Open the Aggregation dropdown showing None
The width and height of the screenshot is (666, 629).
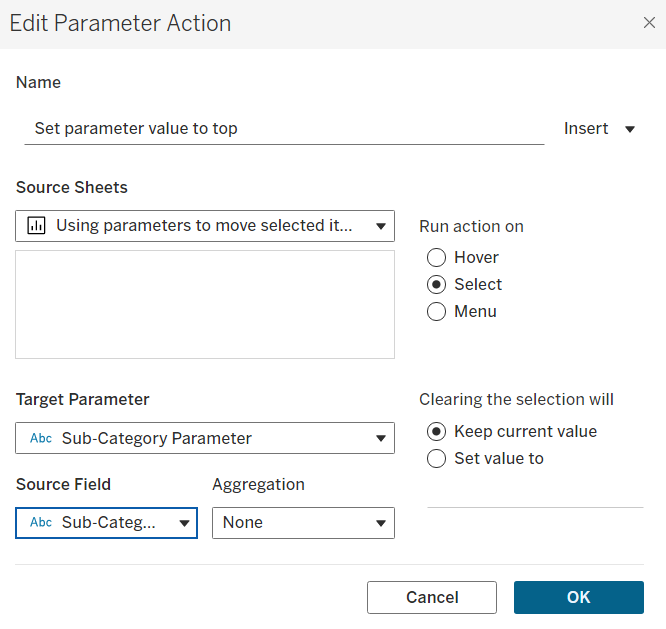303,523
